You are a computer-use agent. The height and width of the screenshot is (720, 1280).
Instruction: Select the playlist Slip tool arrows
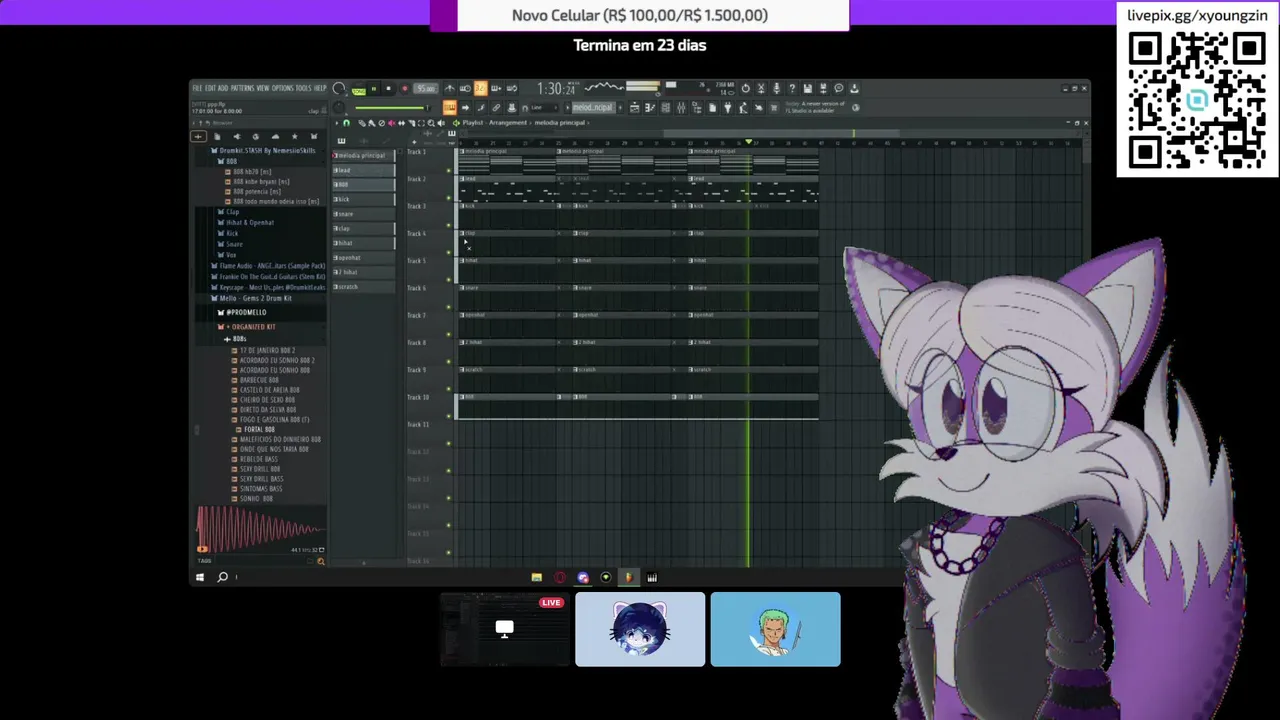click(401, 122)
